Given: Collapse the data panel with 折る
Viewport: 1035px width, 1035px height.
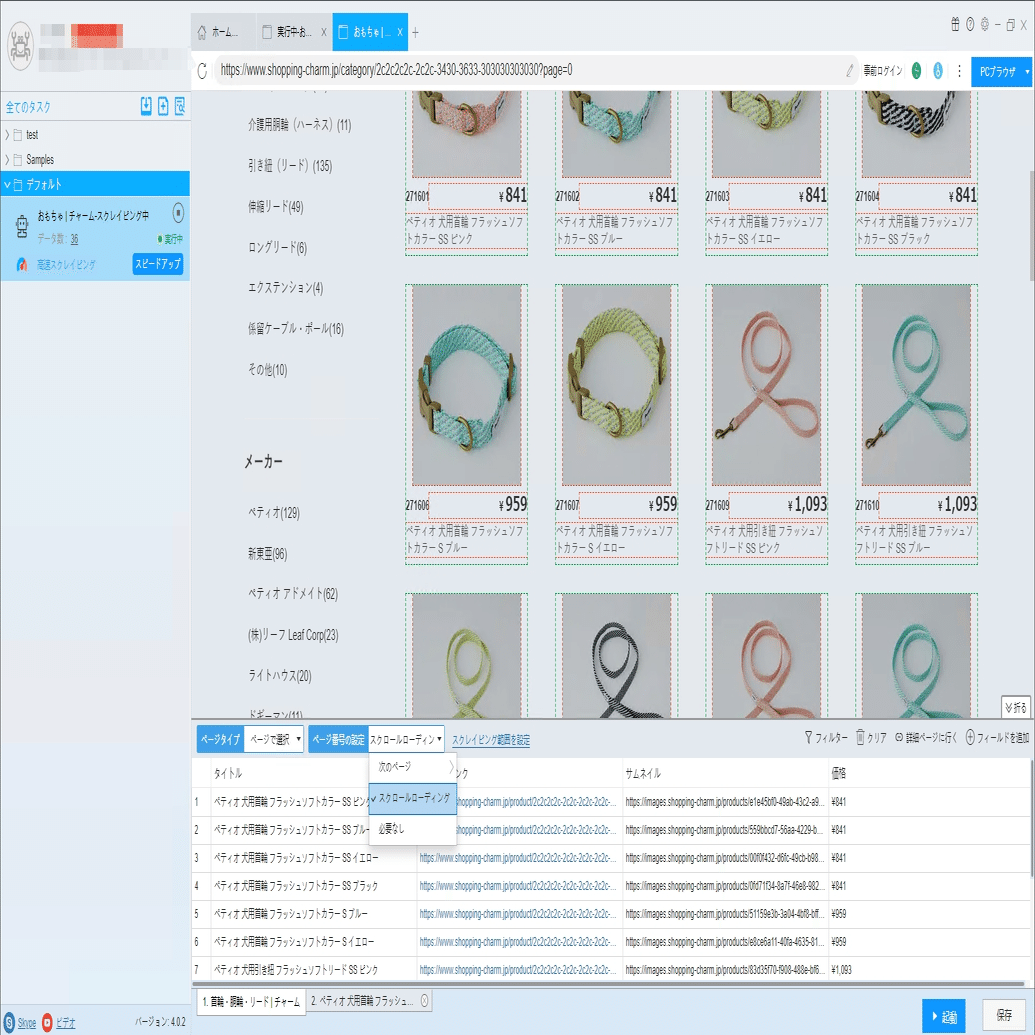Looking at the screenshot, I should coord(1016,708).
